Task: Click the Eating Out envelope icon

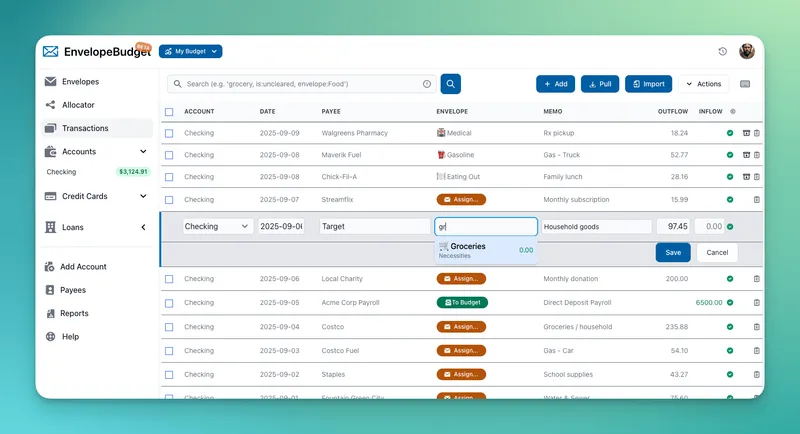Action: click(441, 176)
